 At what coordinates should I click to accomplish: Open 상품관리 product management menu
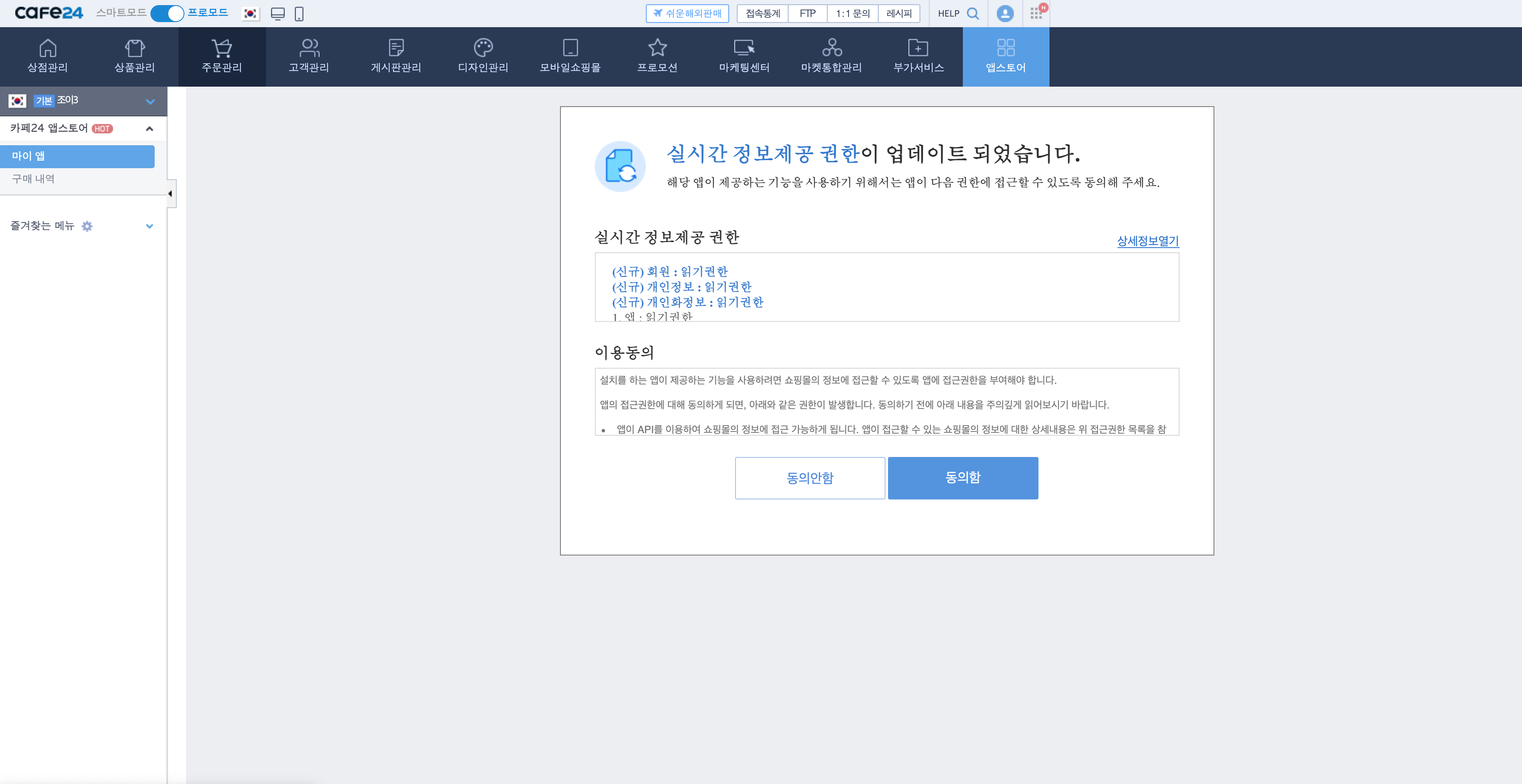(x=135, y=56)
